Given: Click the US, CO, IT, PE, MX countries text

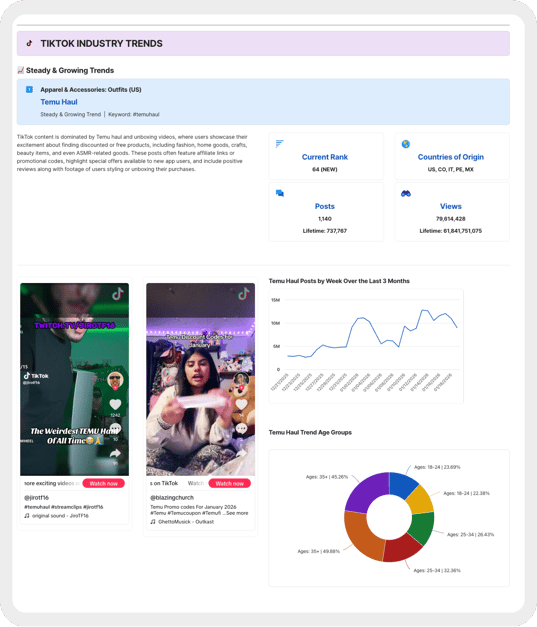Looking at the screenshot, I should [451, 169].
